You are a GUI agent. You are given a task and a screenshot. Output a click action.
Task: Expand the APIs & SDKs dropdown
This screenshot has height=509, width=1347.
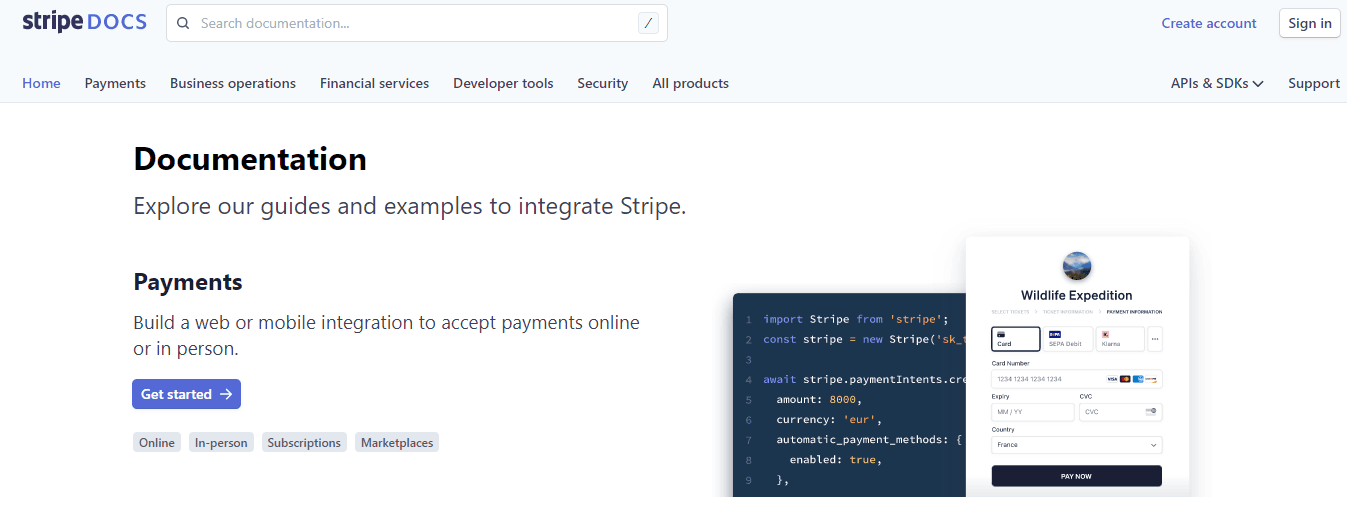pos(1217,83)
